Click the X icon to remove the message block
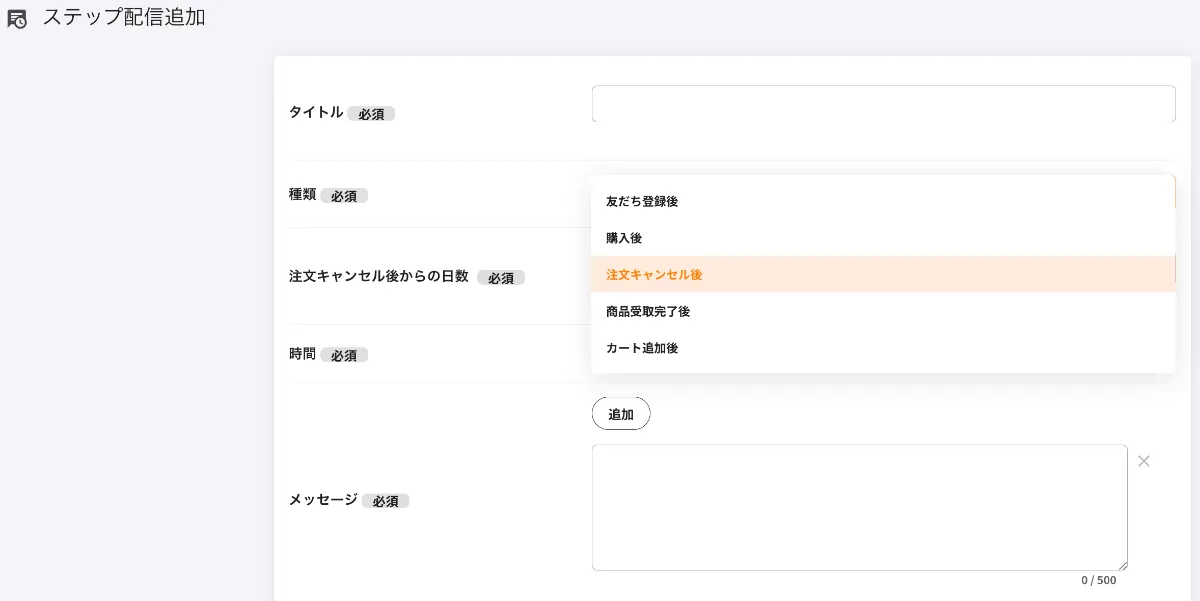1200x601 pixels. pyautogui.click(x=1144, y=461)
